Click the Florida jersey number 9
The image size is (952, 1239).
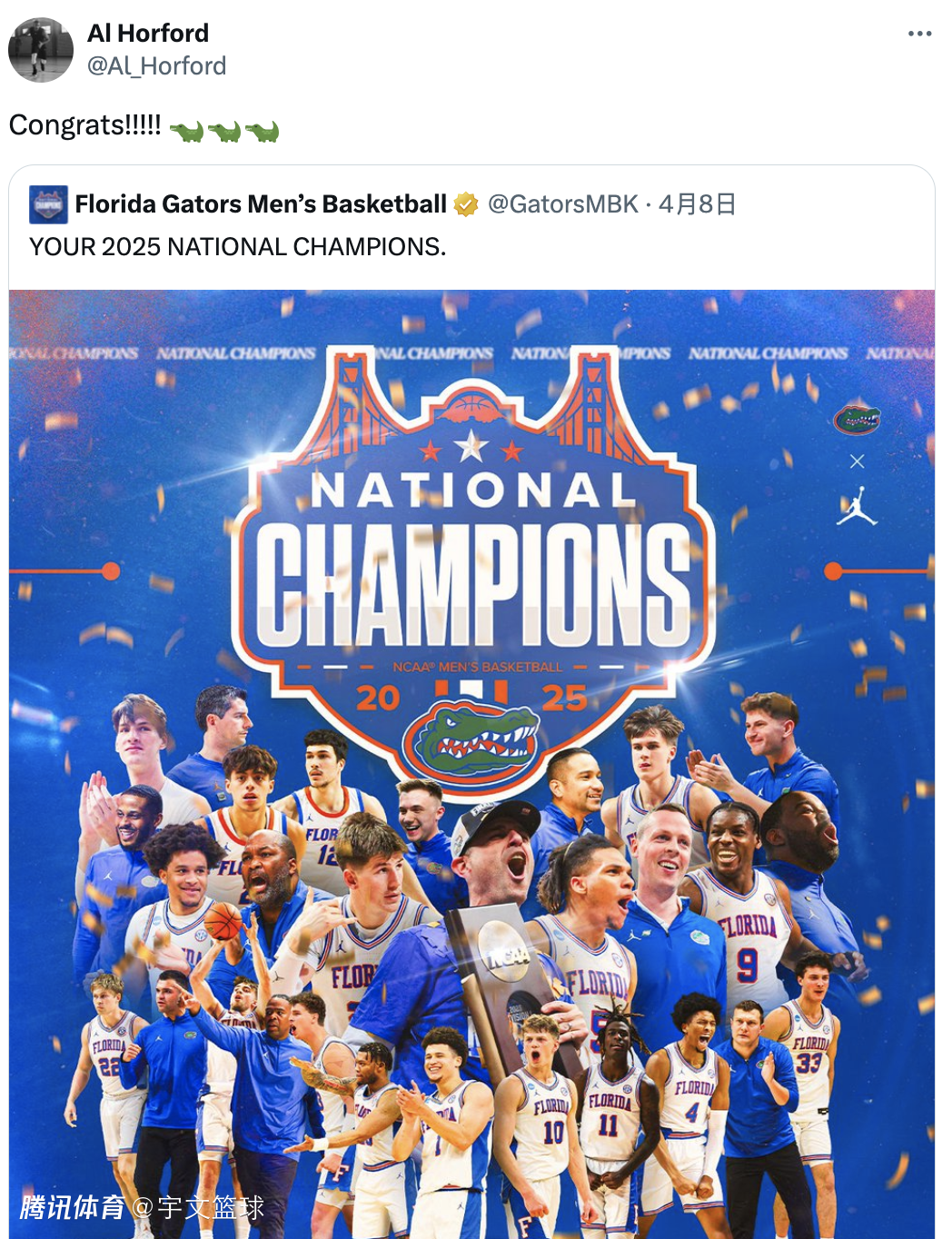point(747,963)
